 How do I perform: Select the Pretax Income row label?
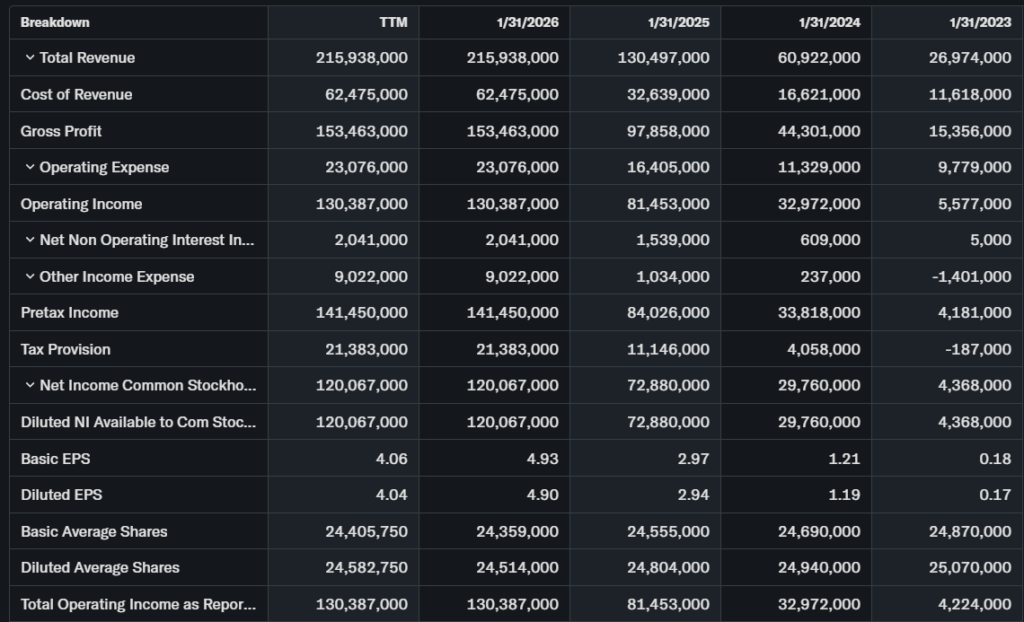69,313
